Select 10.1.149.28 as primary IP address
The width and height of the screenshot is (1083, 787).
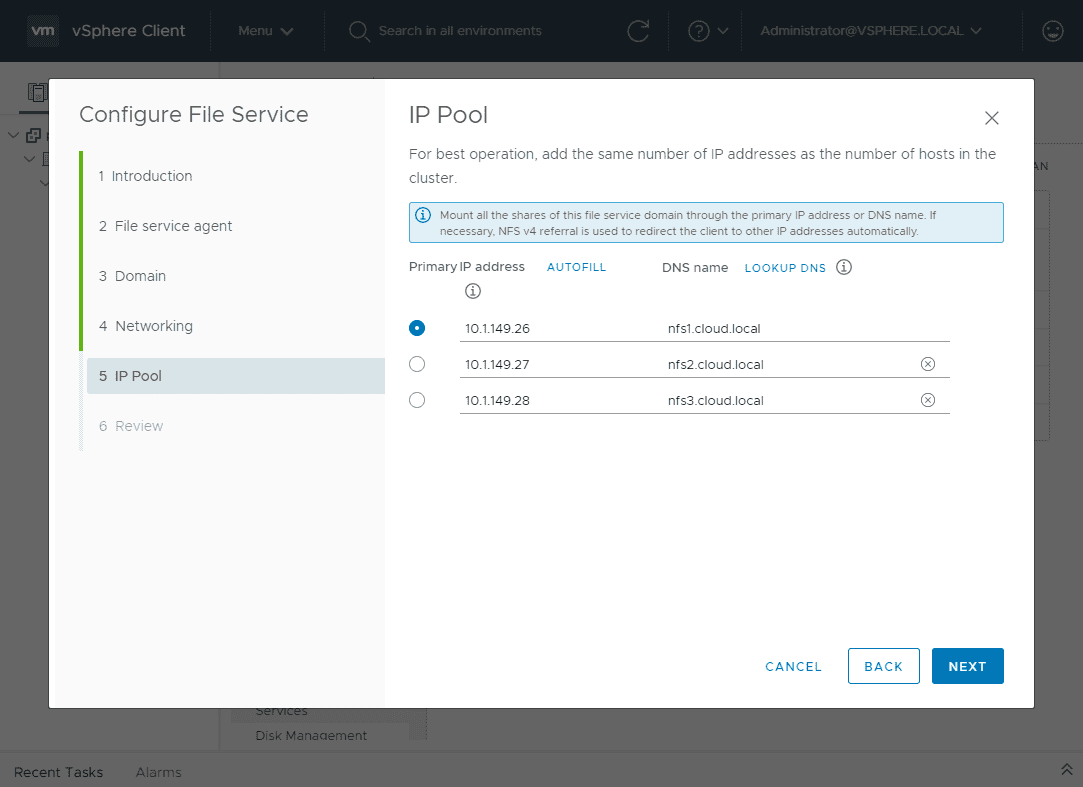coord(417,400)
